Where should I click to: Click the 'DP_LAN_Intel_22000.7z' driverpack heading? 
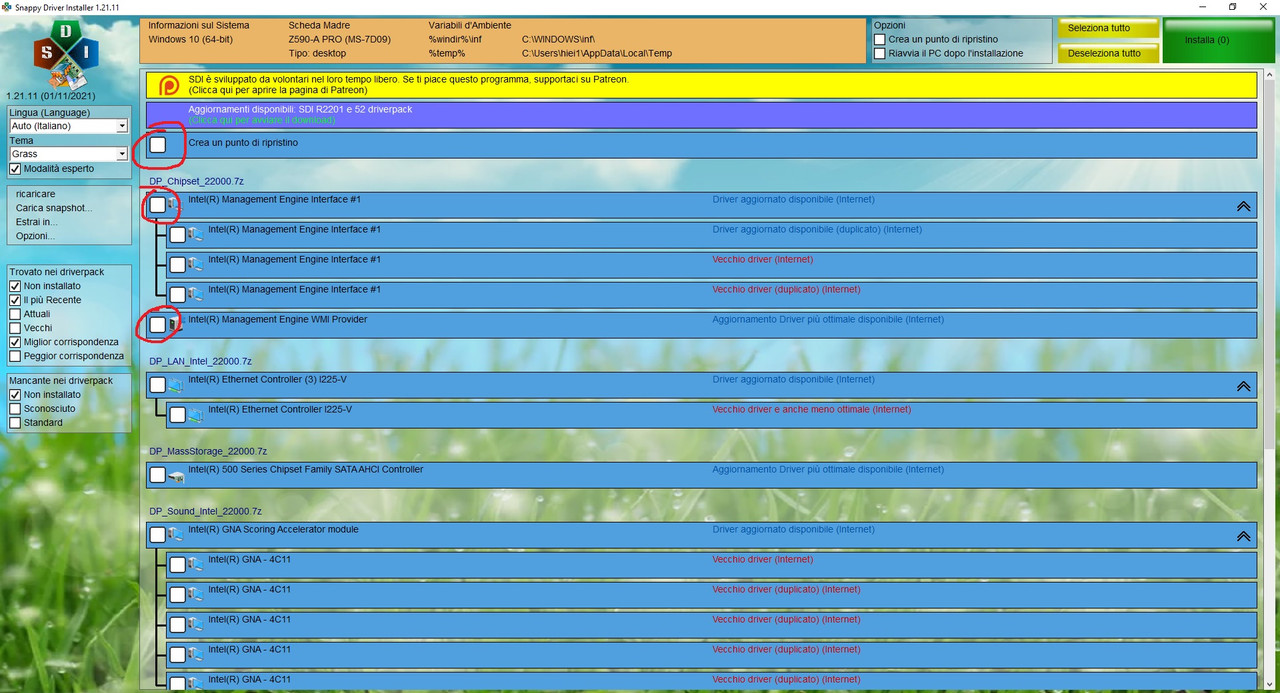(x=201, y=361)
